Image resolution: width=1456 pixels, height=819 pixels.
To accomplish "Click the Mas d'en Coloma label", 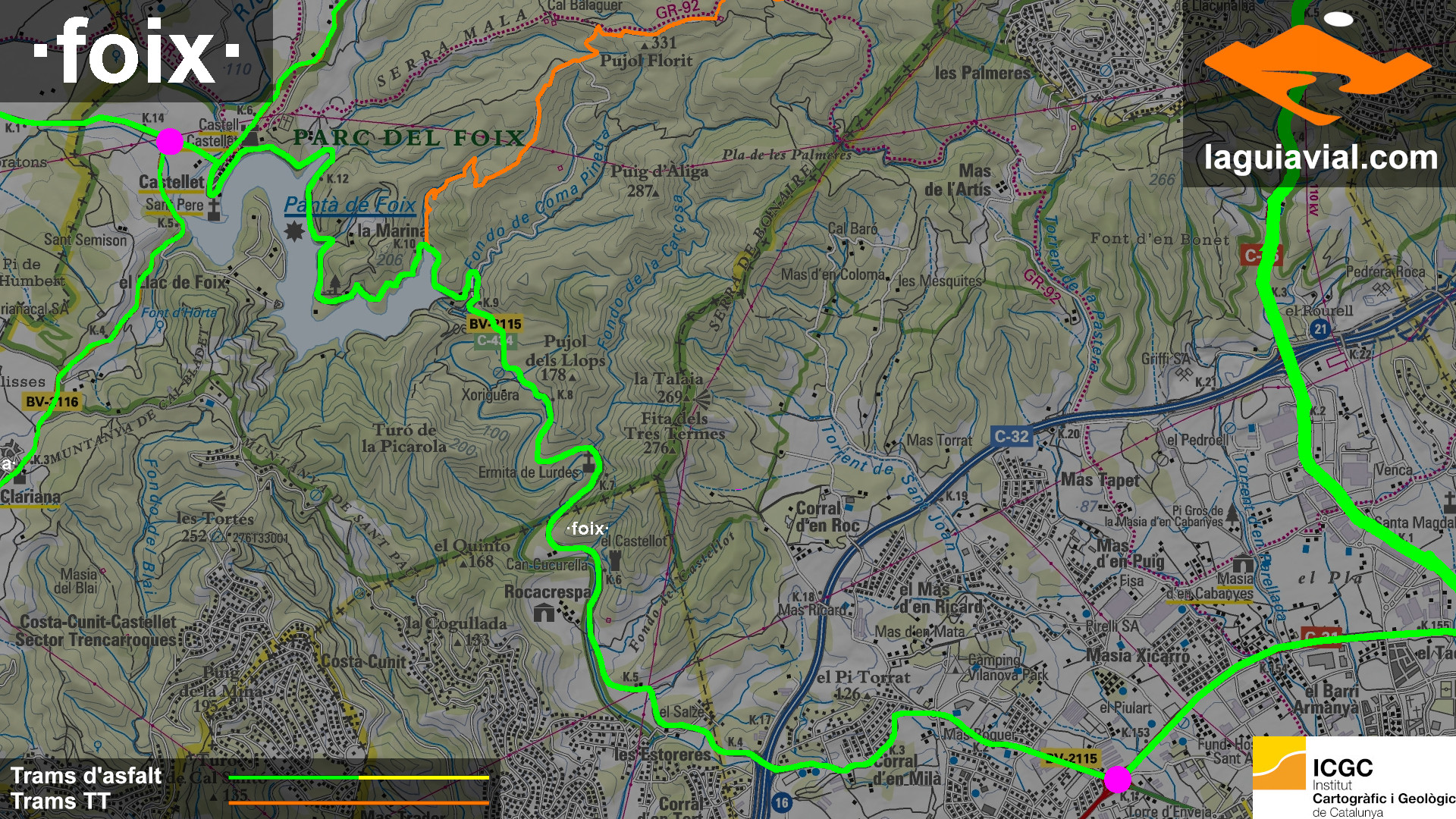I will [x=833, y=275].
